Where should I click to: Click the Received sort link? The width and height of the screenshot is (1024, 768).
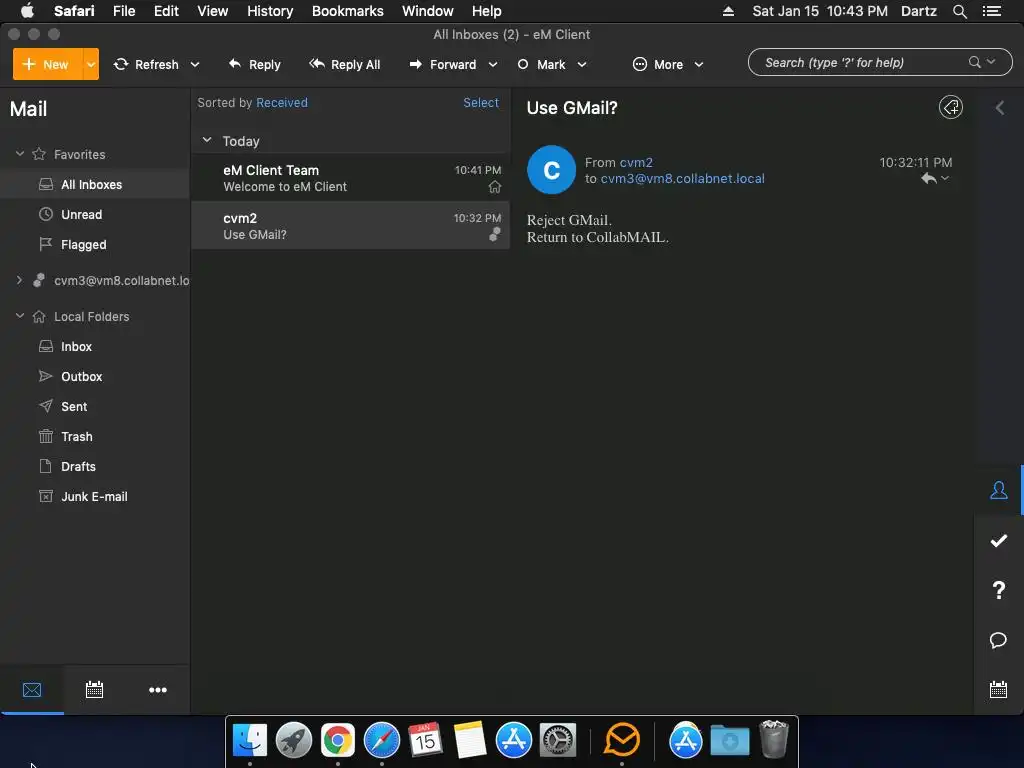tap(281, 103)
